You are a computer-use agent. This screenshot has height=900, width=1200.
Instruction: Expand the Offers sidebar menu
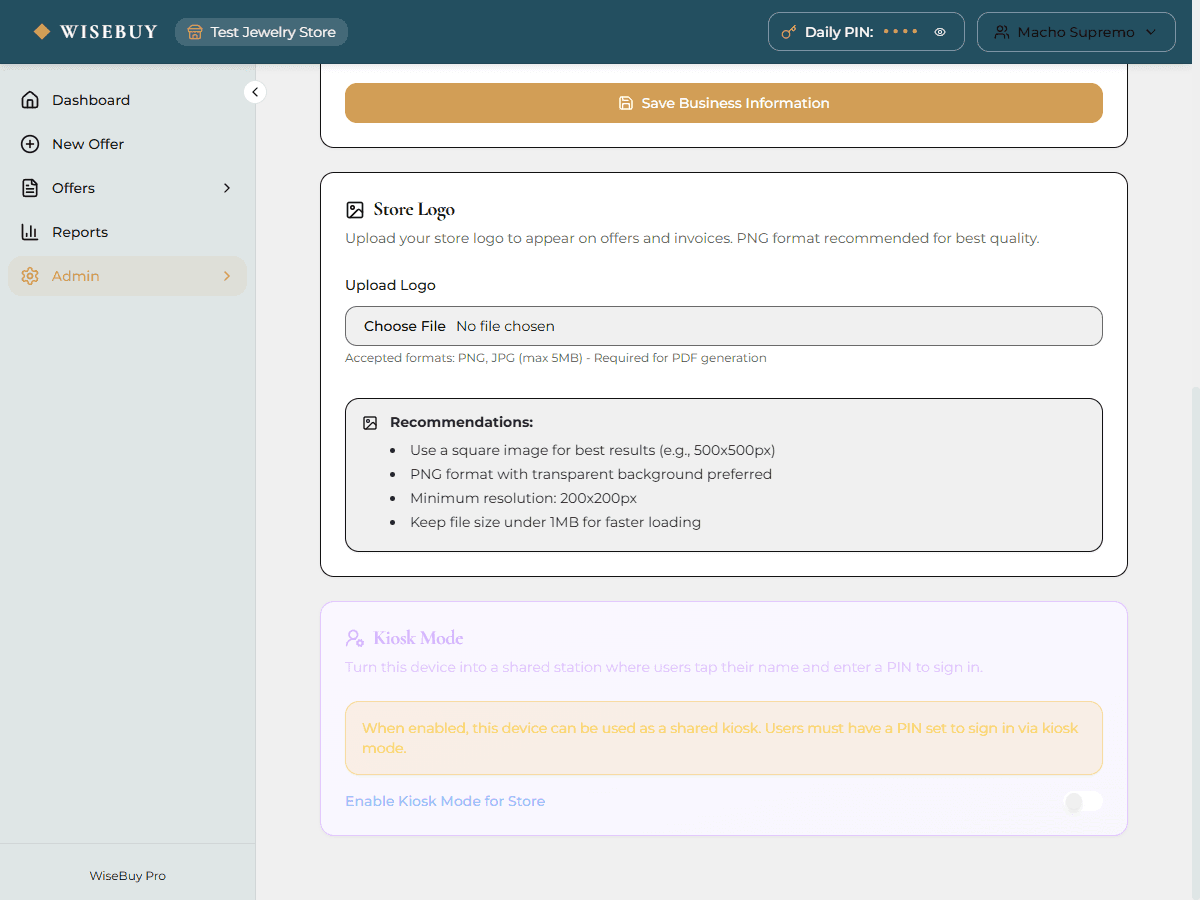pos(226,187)
